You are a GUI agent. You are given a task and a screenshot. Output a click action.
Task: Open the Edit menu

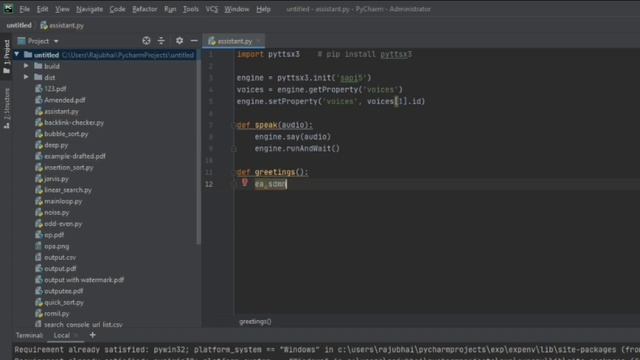point(42,9)
